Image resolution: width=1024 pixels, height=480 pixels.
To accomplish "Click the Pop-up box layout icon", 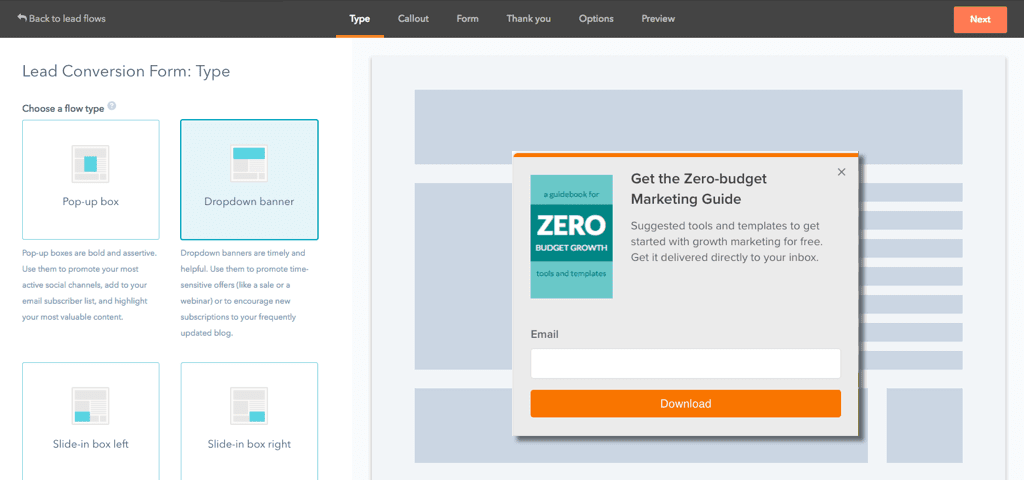I will pos(90,163).
